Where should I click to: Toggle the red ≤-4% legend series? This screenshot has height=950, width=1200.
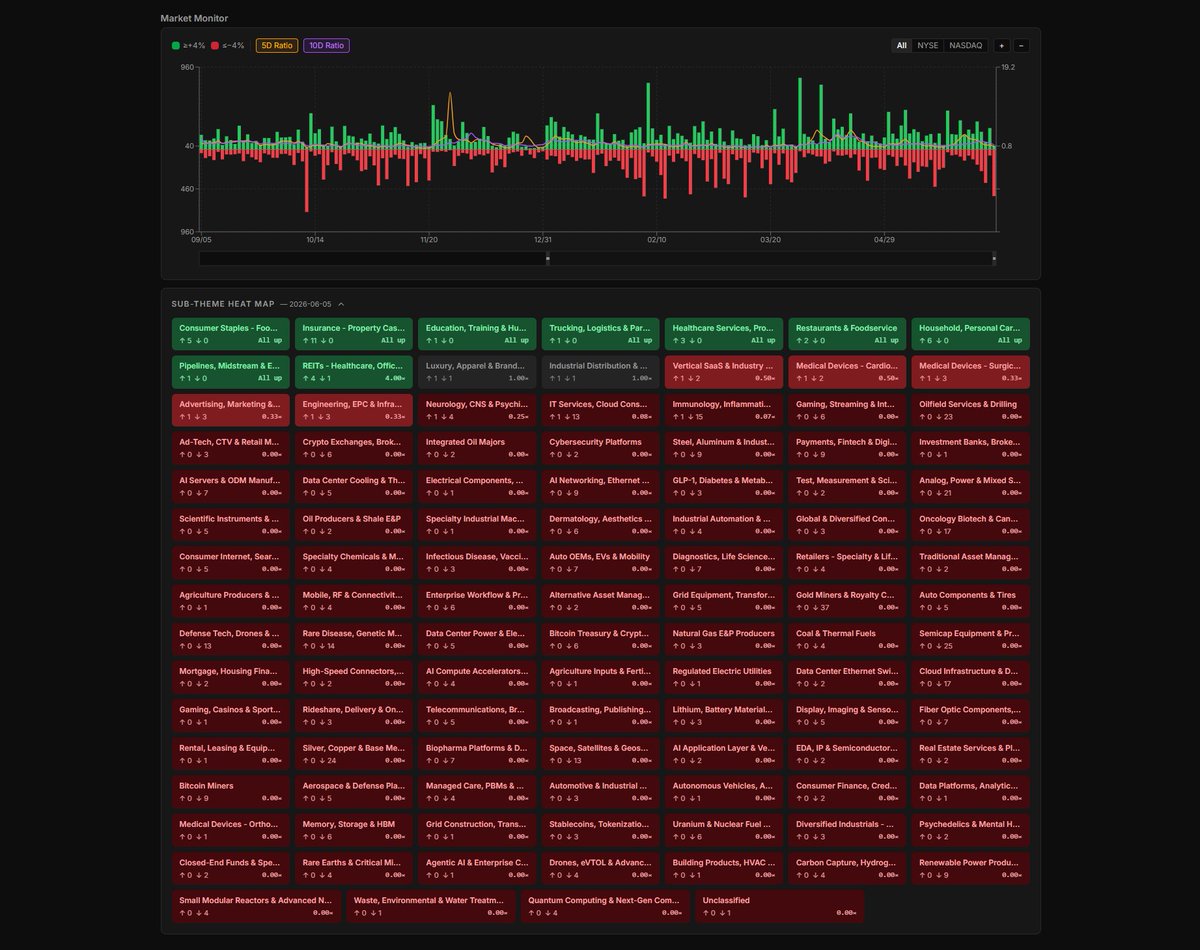point(228,45)
